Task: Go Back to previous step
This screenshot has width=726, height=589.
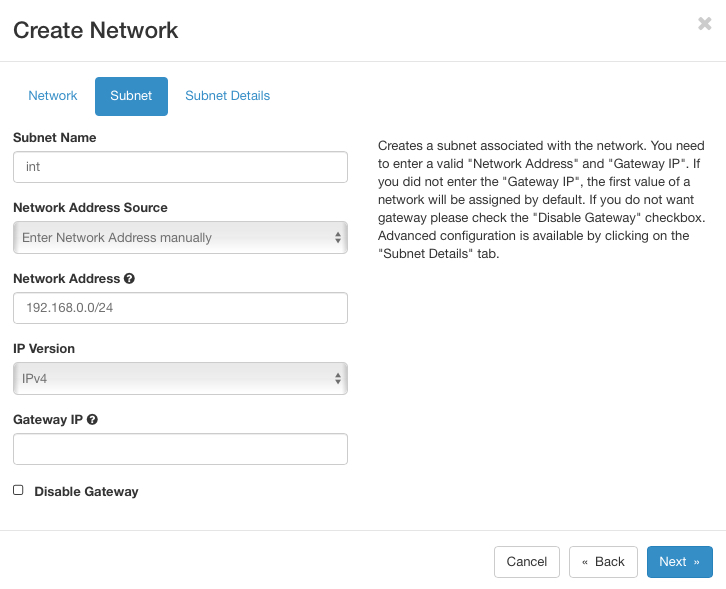Action: pyautogui.click(x=603, y=562)
